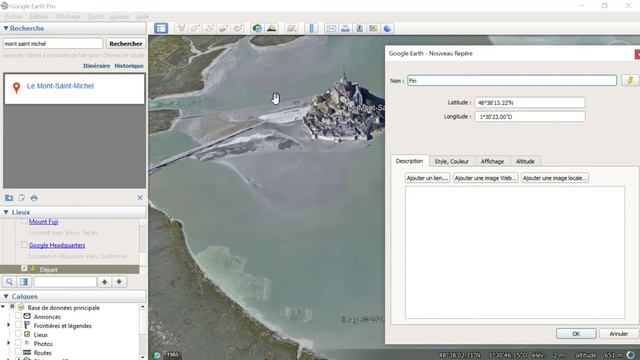Enable the Annonces layer checkbox
The image size is (640, 360).
(18, 316)
